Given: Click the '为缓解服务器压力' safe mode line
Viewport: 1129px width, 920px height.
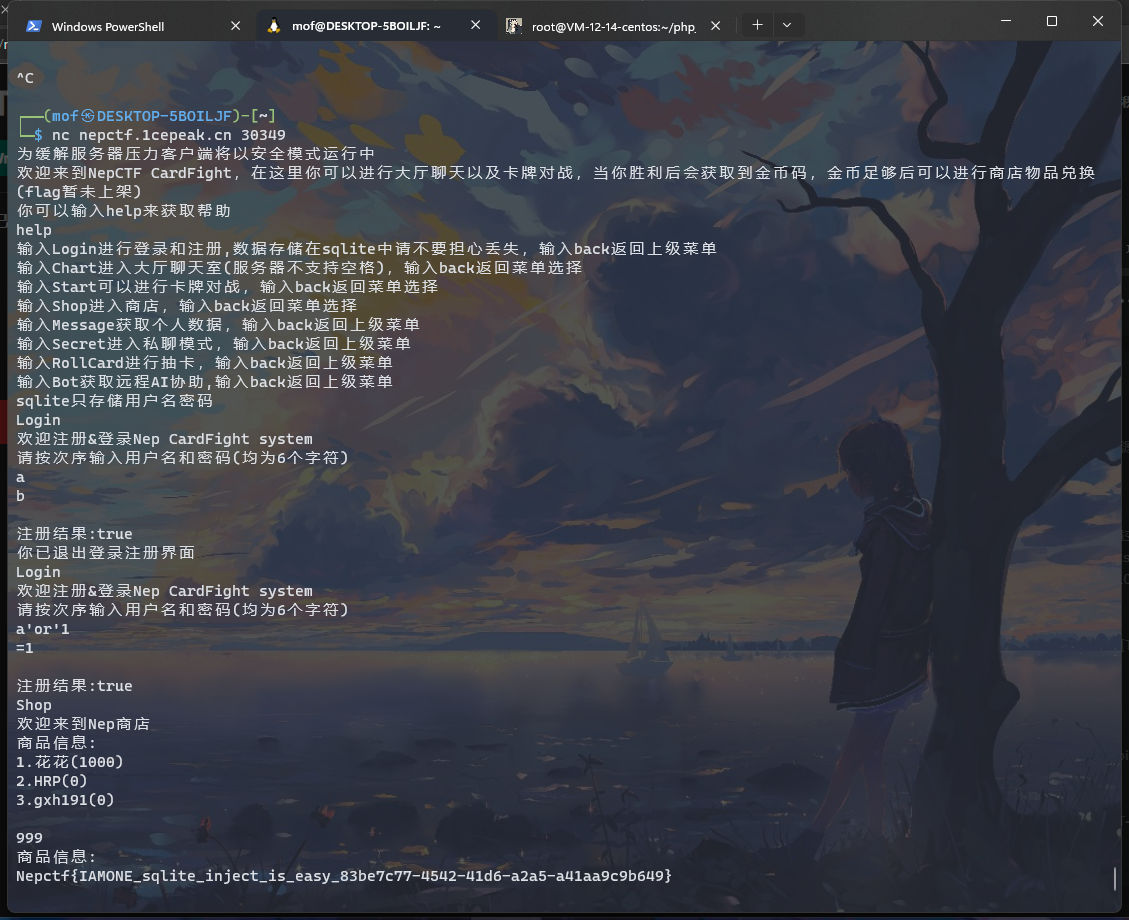Looking at the screenshot, I should tap(195, 153).
